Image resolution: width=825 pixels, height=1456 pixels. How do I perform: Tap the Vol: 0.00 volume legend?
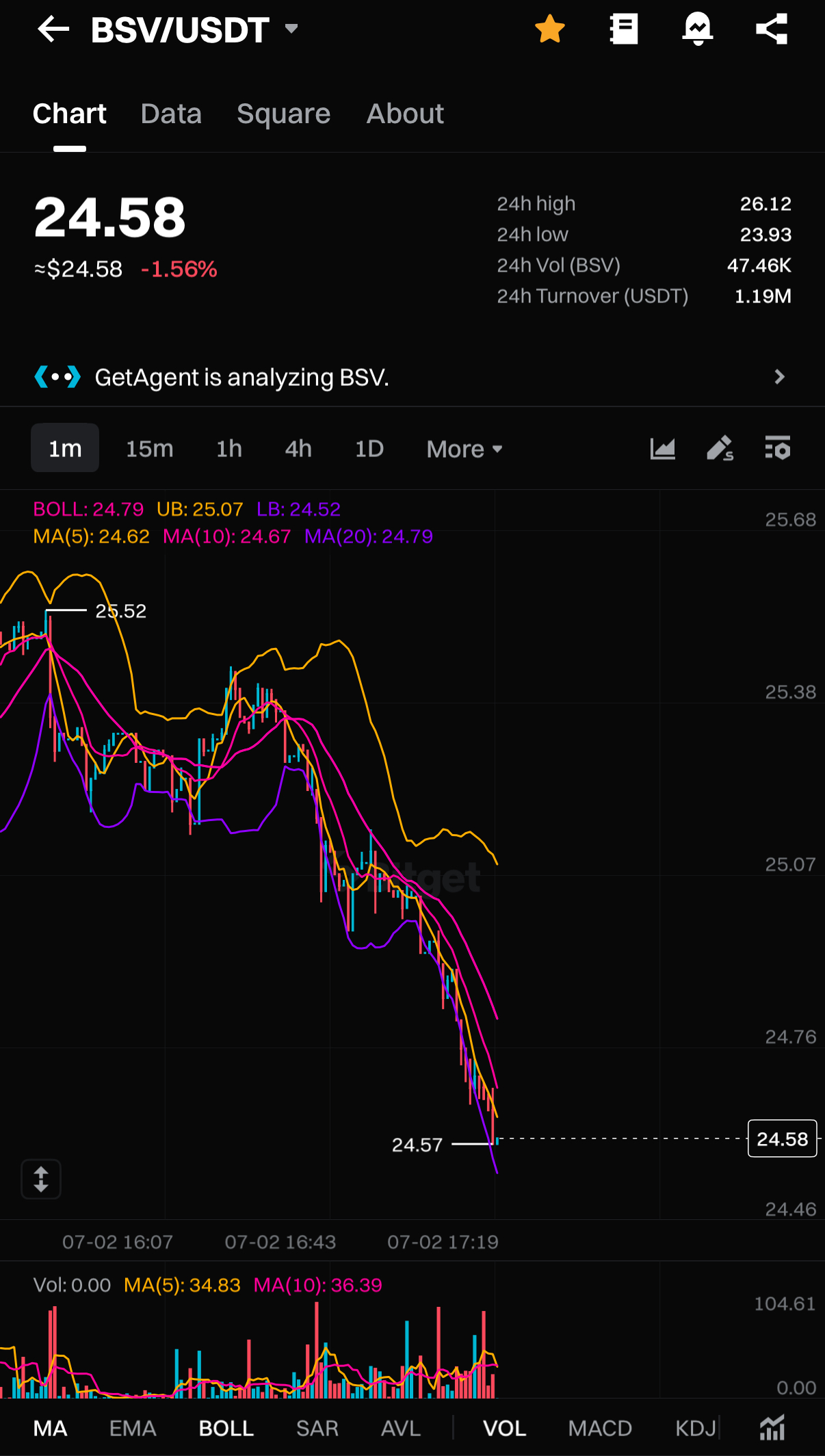click(72, 1285)
